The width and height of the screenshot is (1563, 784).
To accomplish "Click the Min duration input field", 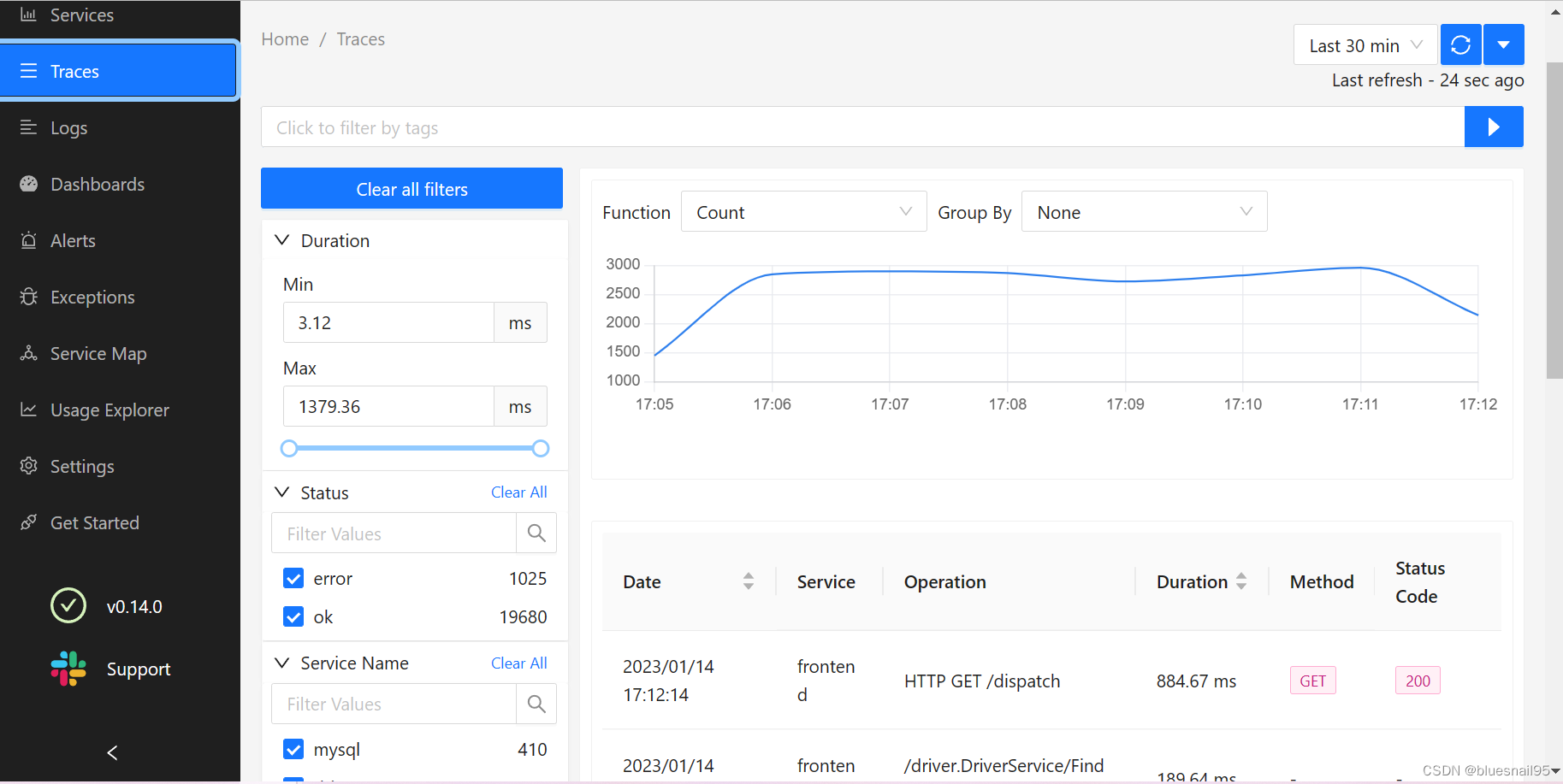I will coord(388,322).
